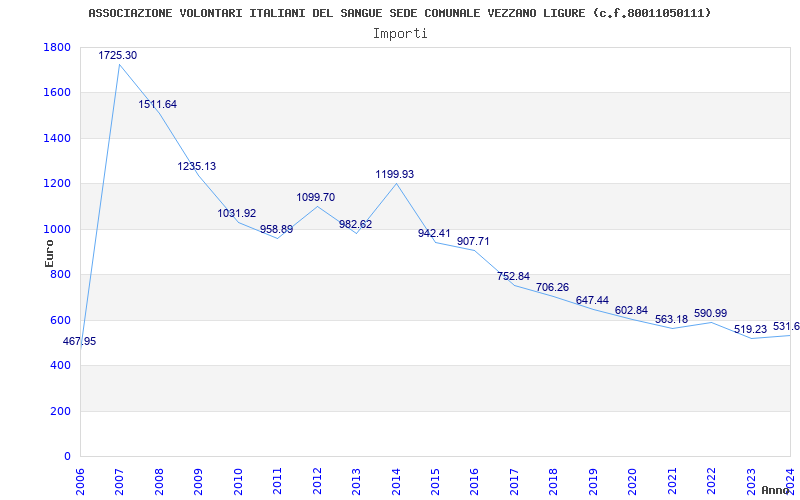The width and height of the screenshot is (800, 500).
Task: Select the 467.95 data label
Action: [x=79, y=341]
